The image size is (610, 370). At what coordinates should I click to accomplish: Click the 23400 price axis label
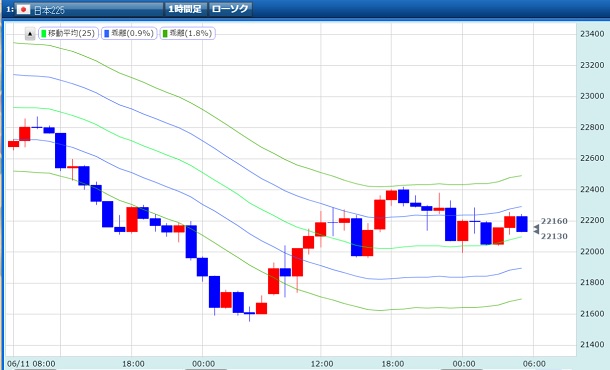pos(592,34)
